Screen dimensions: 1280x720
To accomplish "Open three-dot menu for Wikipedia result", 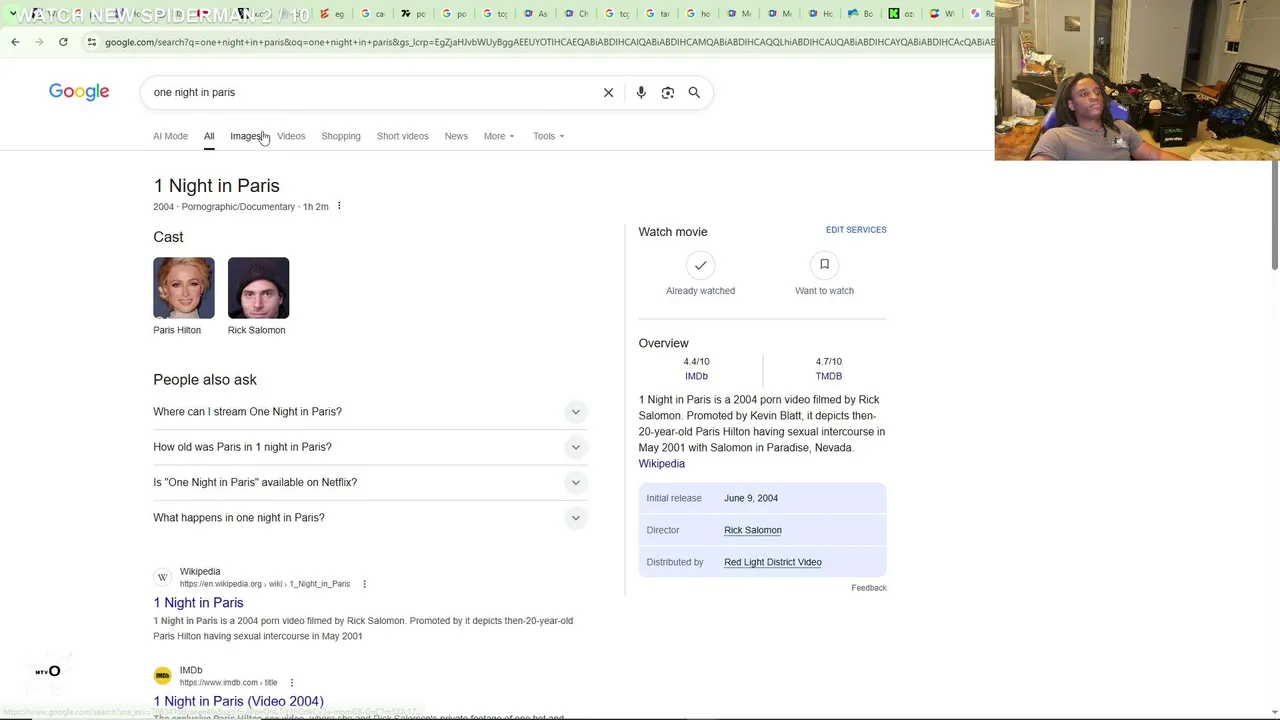I will (364, 584).
